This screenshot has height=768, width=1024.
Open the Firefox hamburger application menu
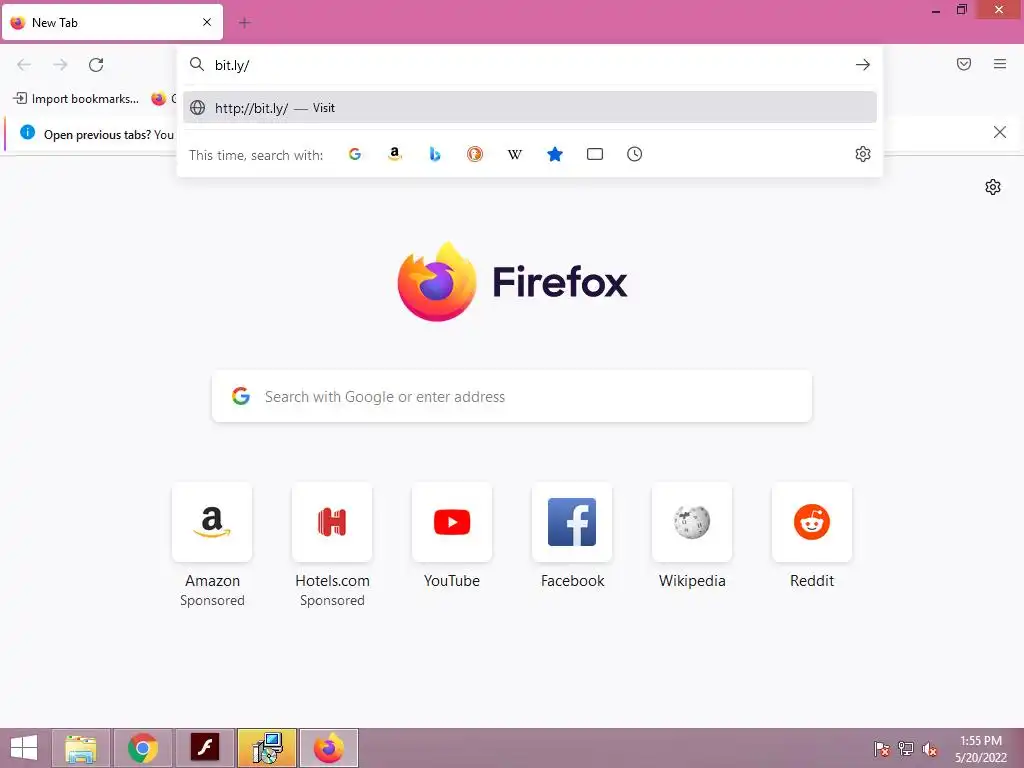point(1000,64)
